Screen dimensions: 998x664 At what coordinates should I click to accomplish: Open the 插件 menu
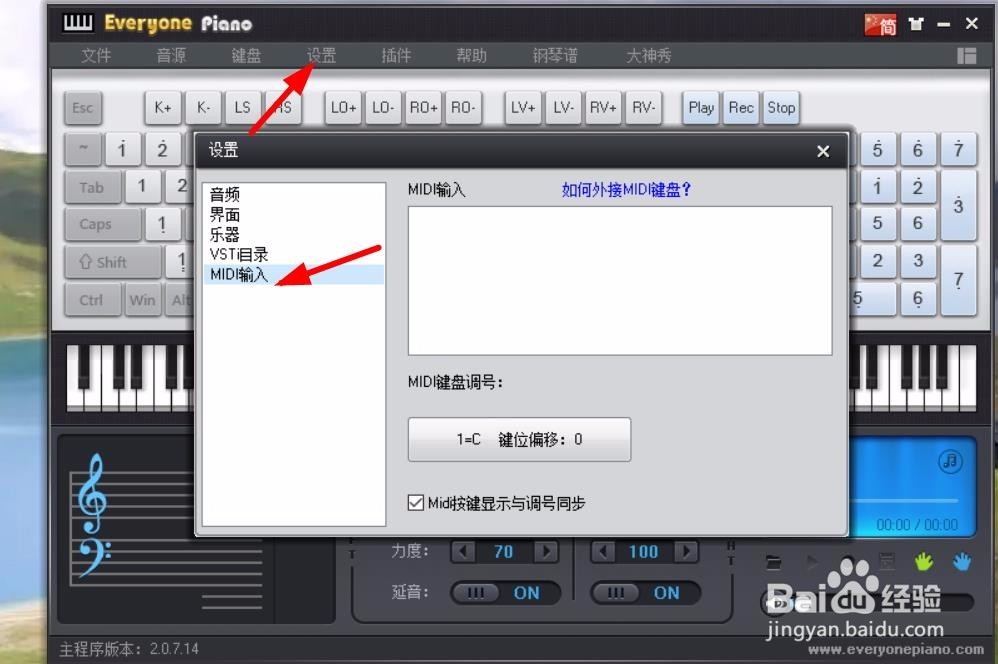tap(396, 56)
